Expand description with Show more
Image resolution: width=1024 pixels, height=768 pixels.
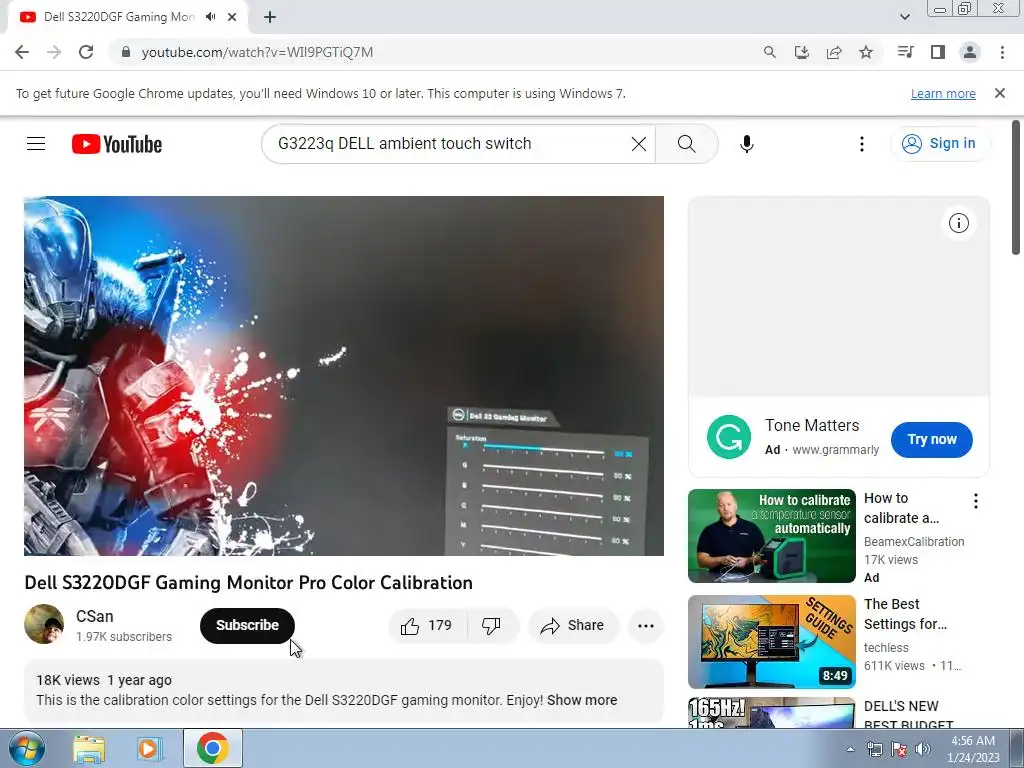[582, 700]
